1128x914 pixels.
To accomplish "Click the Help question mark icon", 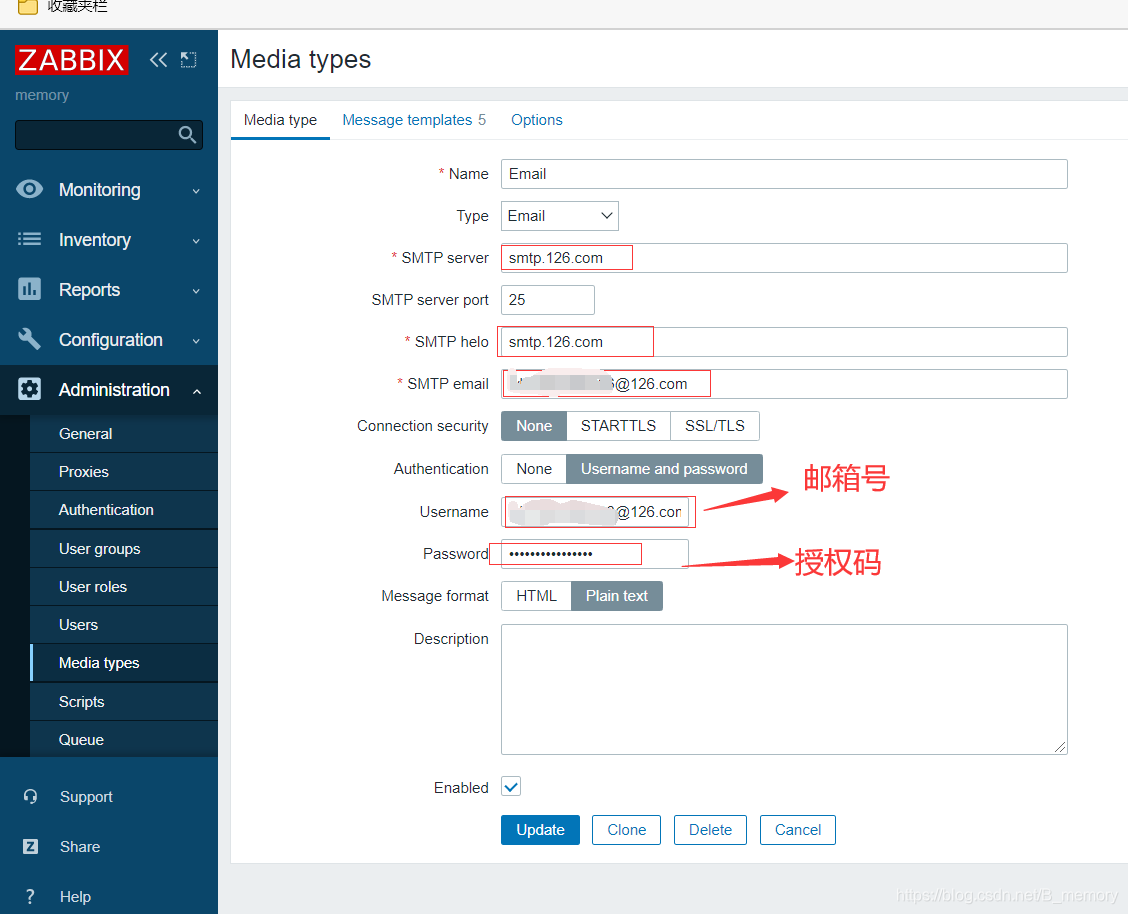I will (x=30, y=896).
